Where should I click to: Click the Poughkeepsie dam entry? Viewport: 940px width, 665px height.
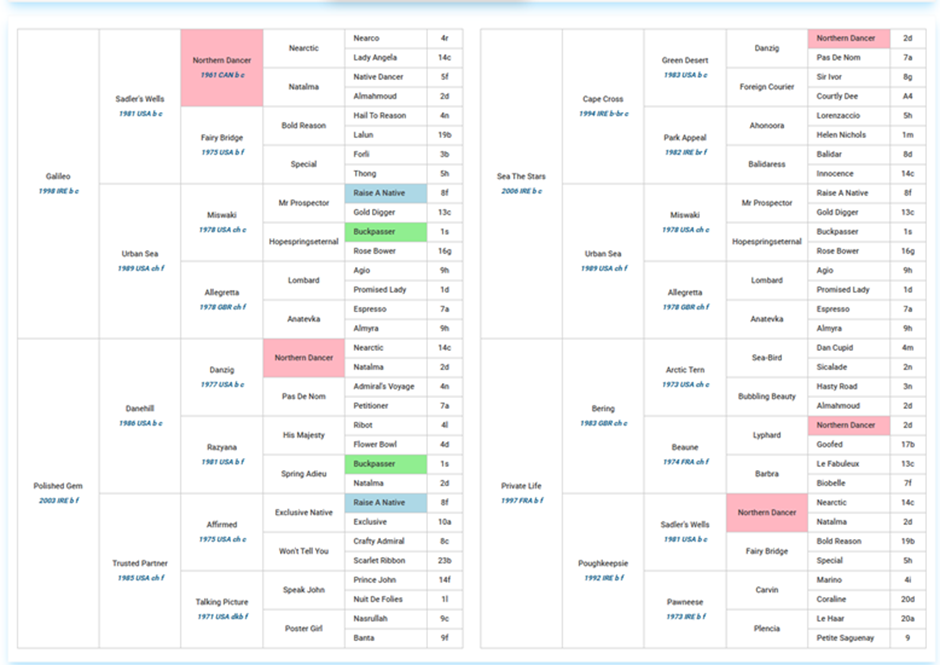pos(603,563)
